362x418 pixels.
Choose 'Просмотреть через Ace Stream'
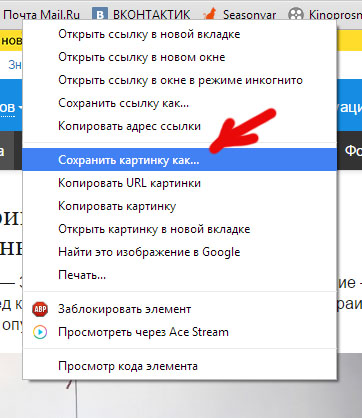point(180,332)
